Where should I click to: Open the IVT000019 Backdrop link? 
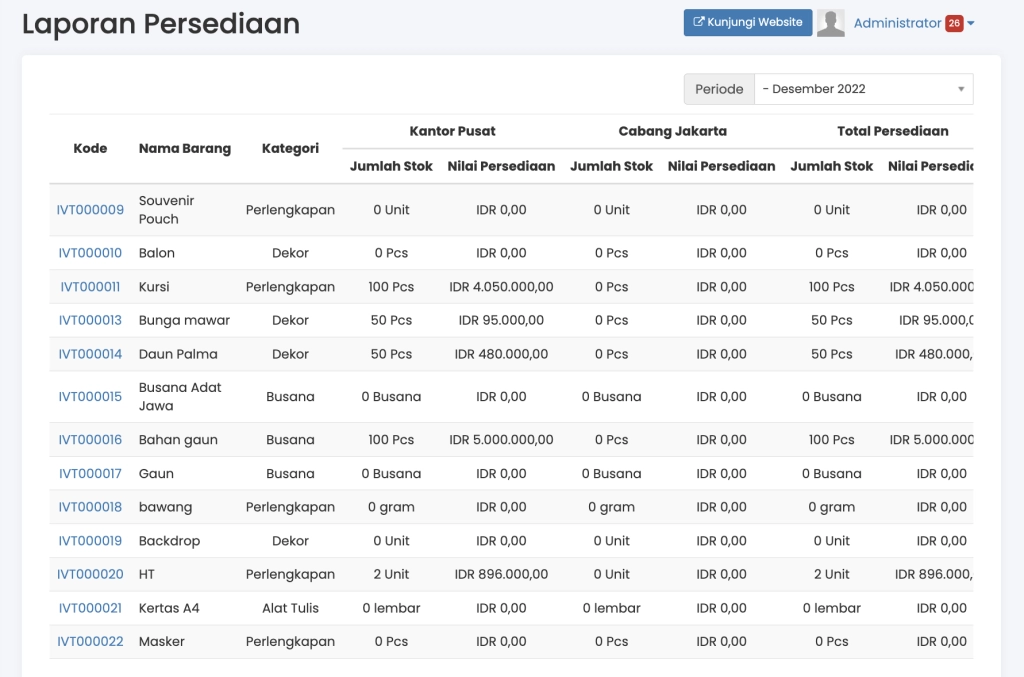click(90, 541)
